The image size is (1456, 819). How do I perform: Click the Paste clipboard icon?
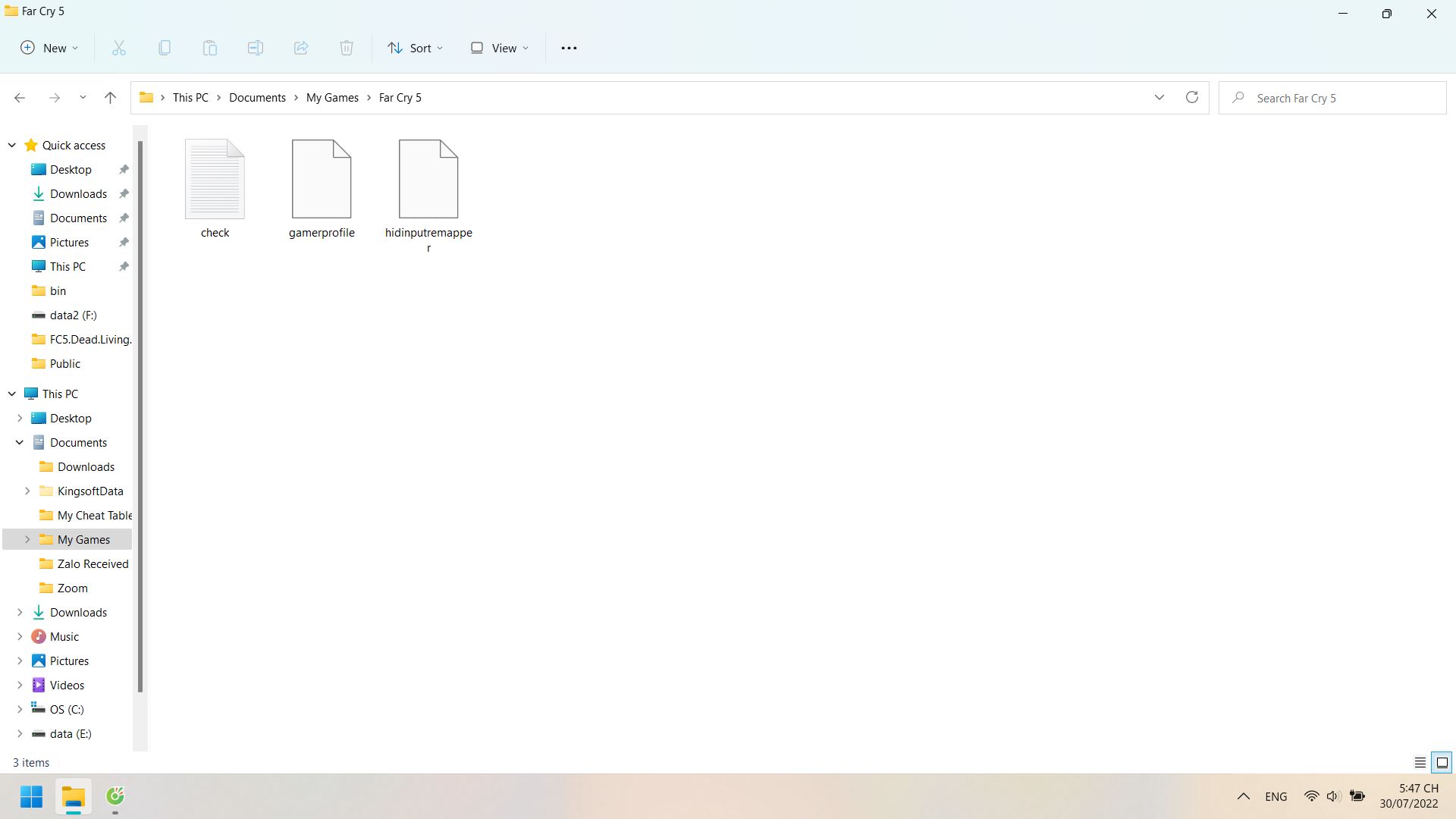click(210, 48)
